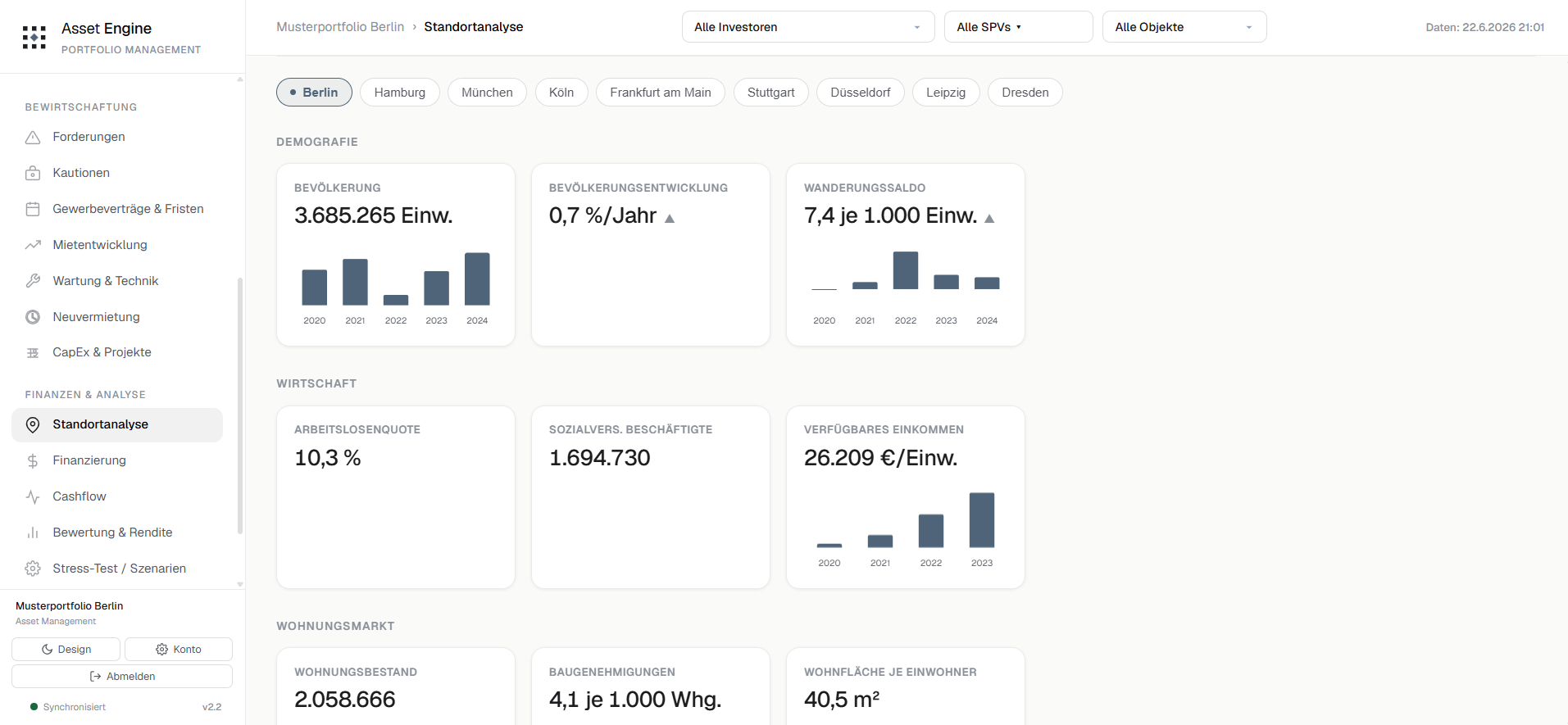Open Mietentwicklung page
The image size is (1568, 725).
click(117, 245)
